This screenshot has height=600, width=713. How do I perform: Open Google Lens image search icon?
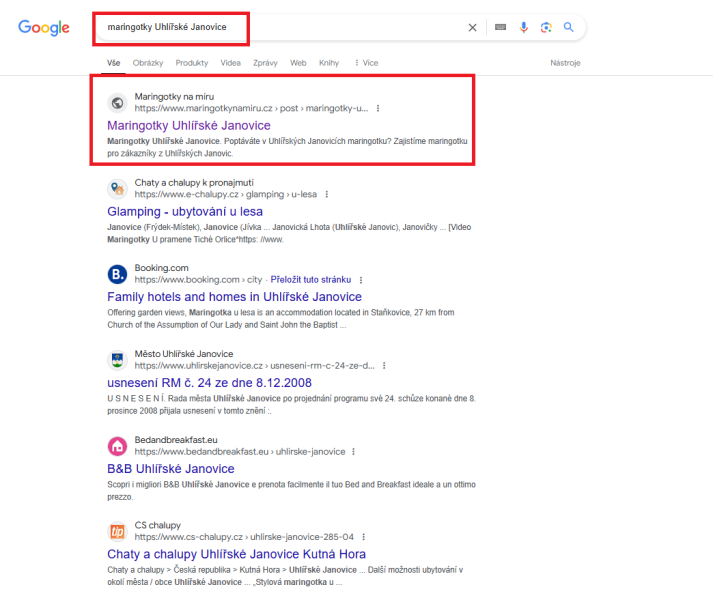[x=546, y=27]
